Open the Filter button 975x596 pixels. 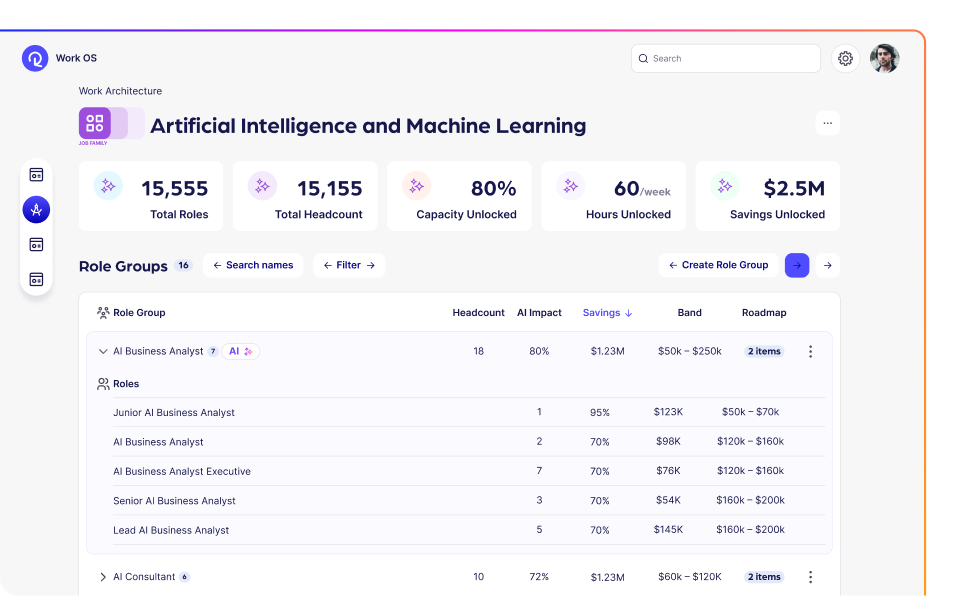coord(348,265)
